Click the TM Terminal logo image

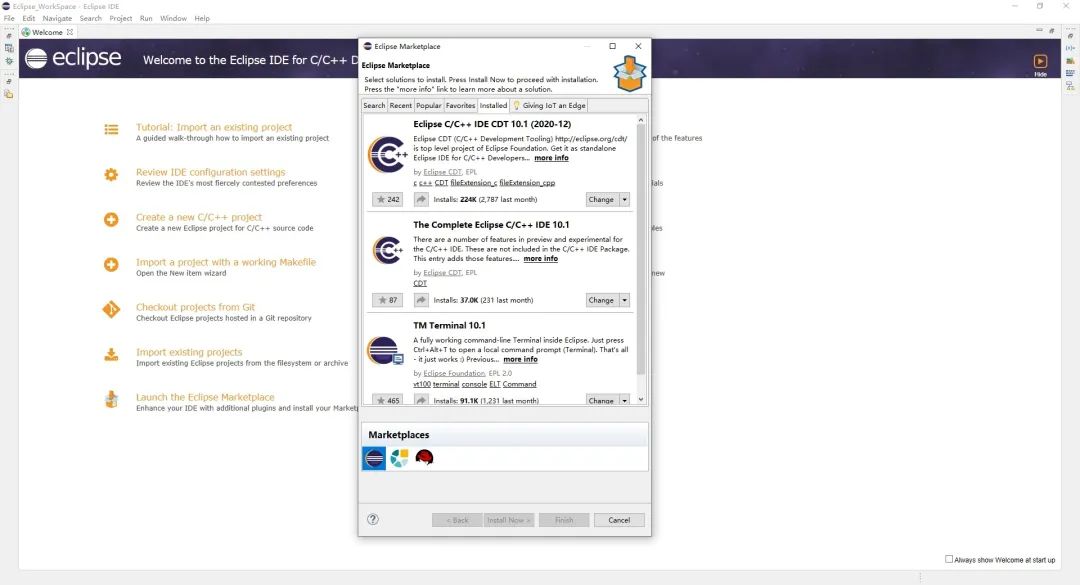(x=384, y=351)
